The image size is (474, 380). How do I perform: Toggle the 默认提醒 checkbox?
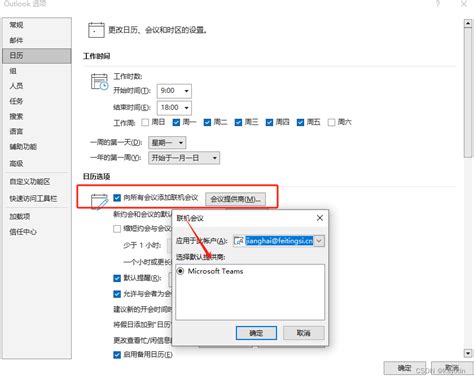tap(117, 278)
